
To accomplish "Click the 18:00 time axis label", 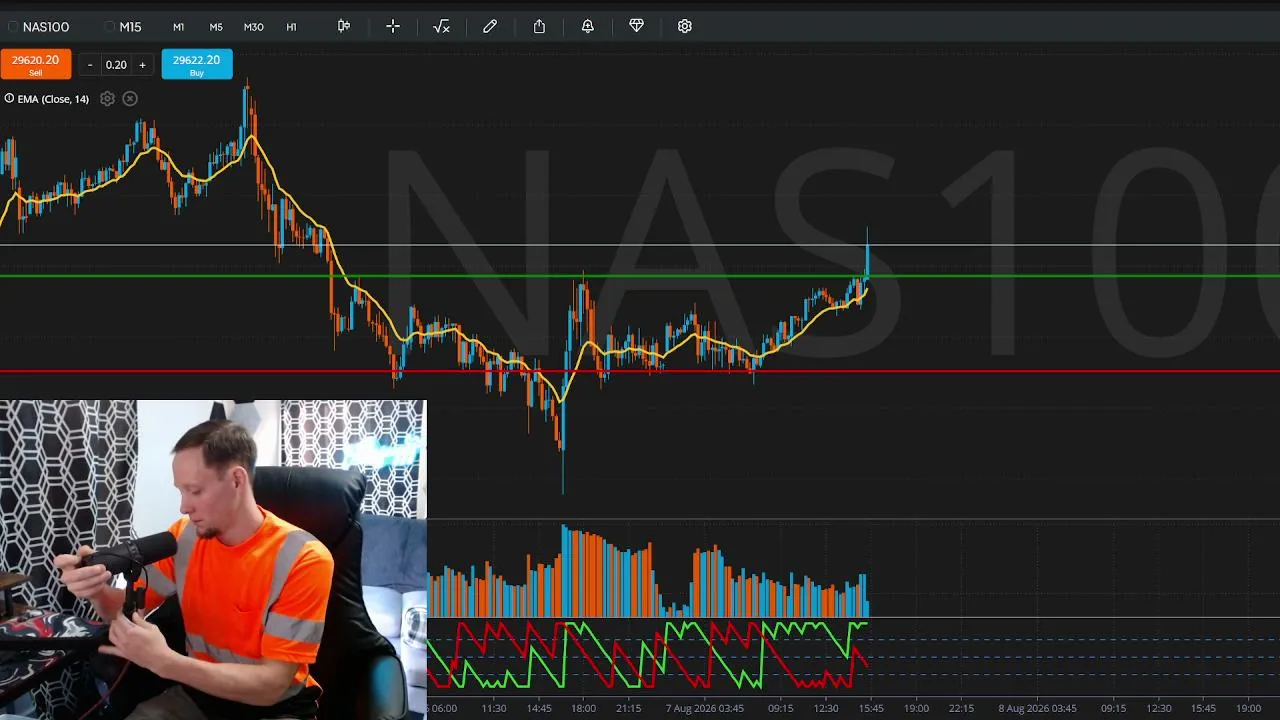I will [584, 708].
